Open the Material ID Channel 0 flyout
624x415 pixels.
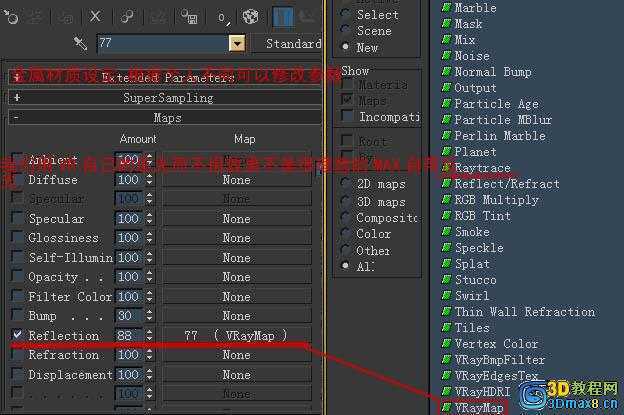click(x=223, y=18)
